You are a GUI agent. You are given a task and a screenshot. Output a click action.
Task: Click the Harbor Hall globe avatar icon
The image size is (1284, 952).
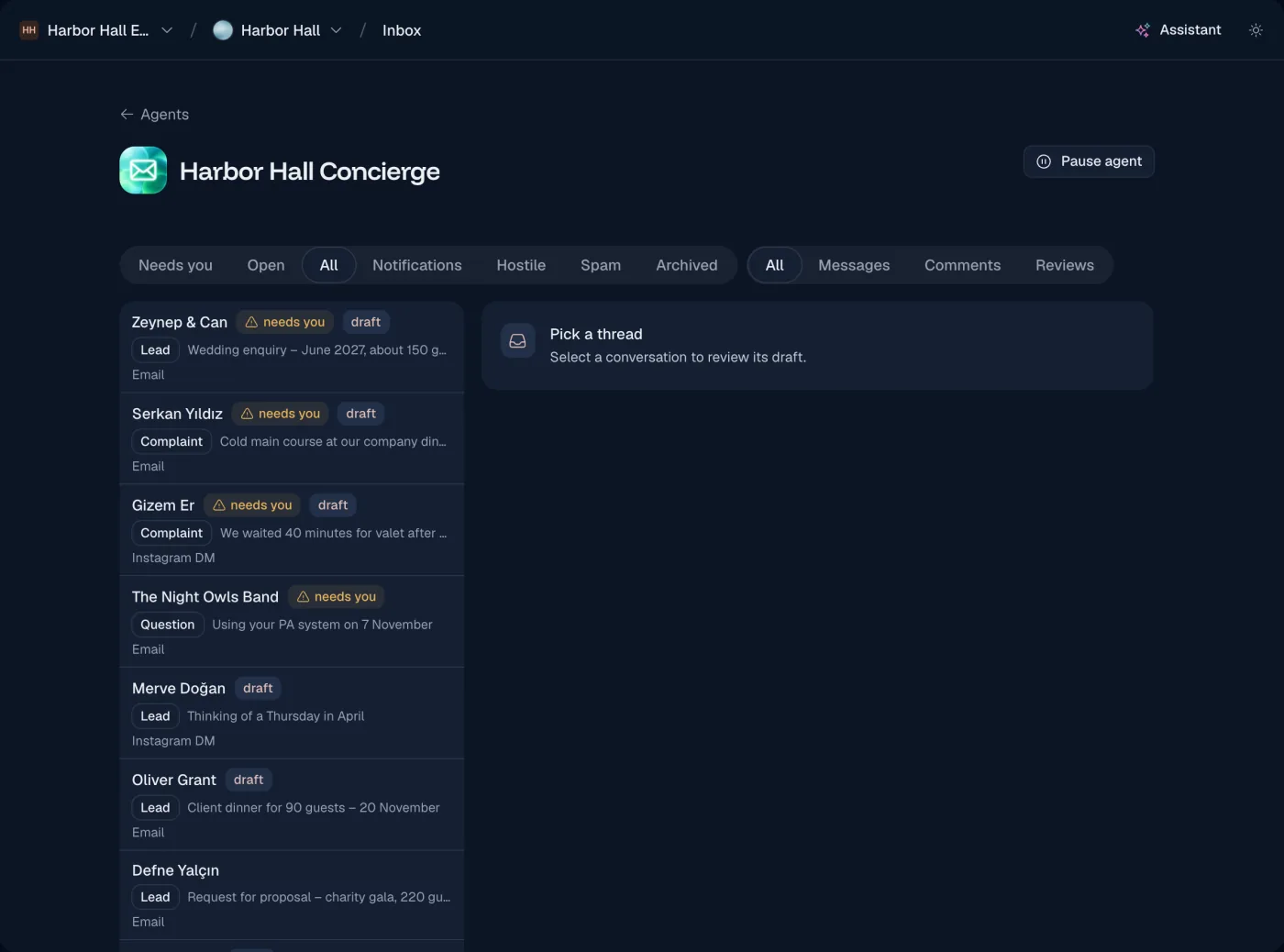223,30
